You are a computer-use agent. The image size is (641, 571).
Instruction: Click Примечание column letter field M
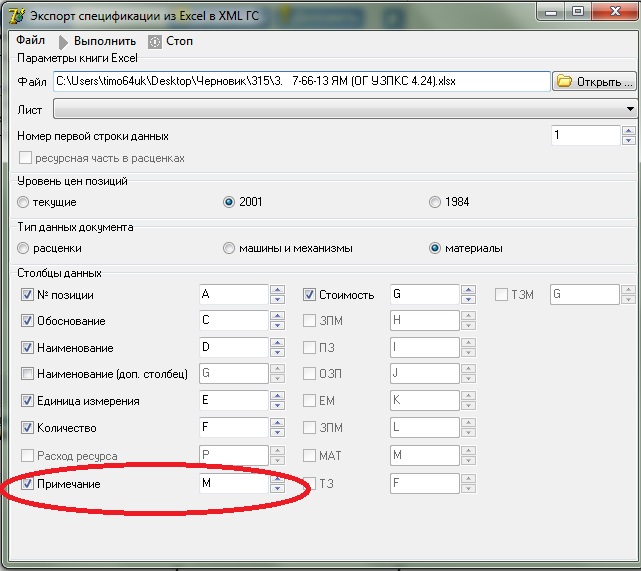(x=233, y=483)
